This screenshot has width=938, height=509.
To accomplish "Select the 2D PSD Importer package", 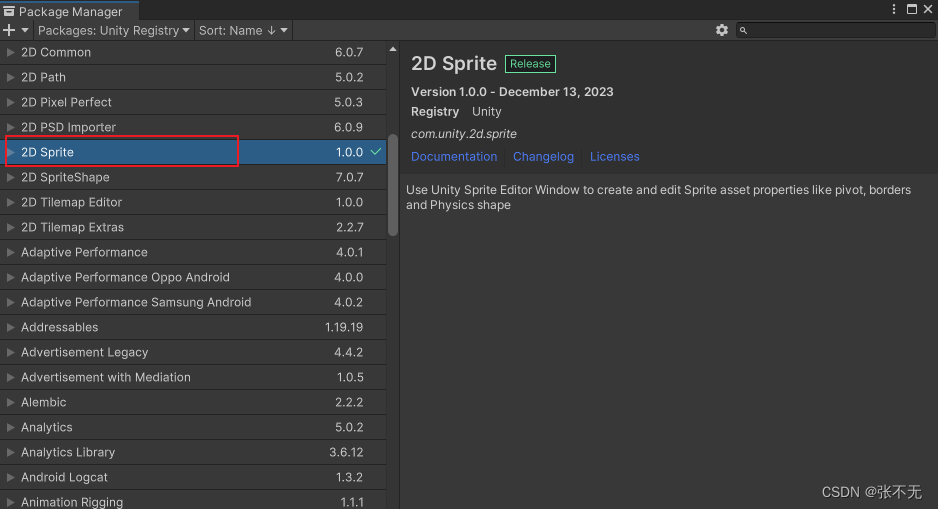I will click(193, 127).
